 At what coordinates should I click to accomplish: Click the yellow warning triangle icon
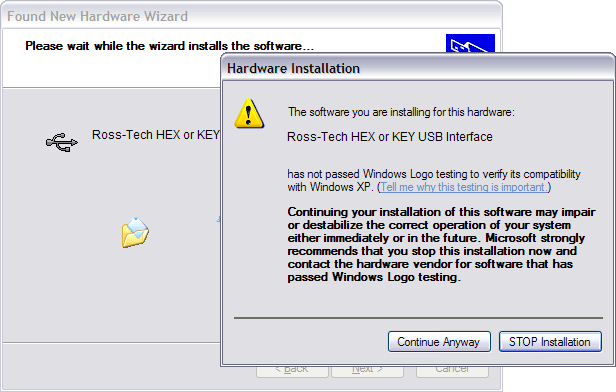(x=249, y=114)
